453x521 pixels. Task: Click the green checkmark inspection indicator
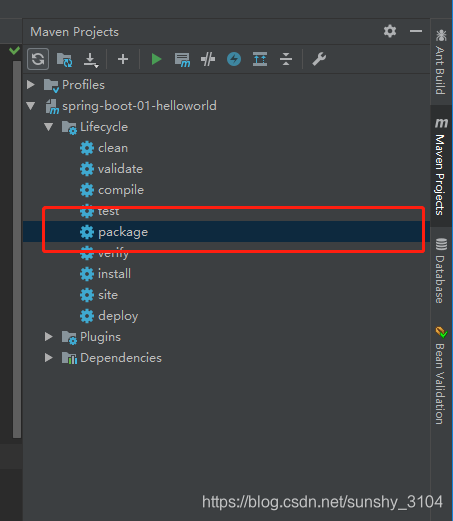[14, 51]
